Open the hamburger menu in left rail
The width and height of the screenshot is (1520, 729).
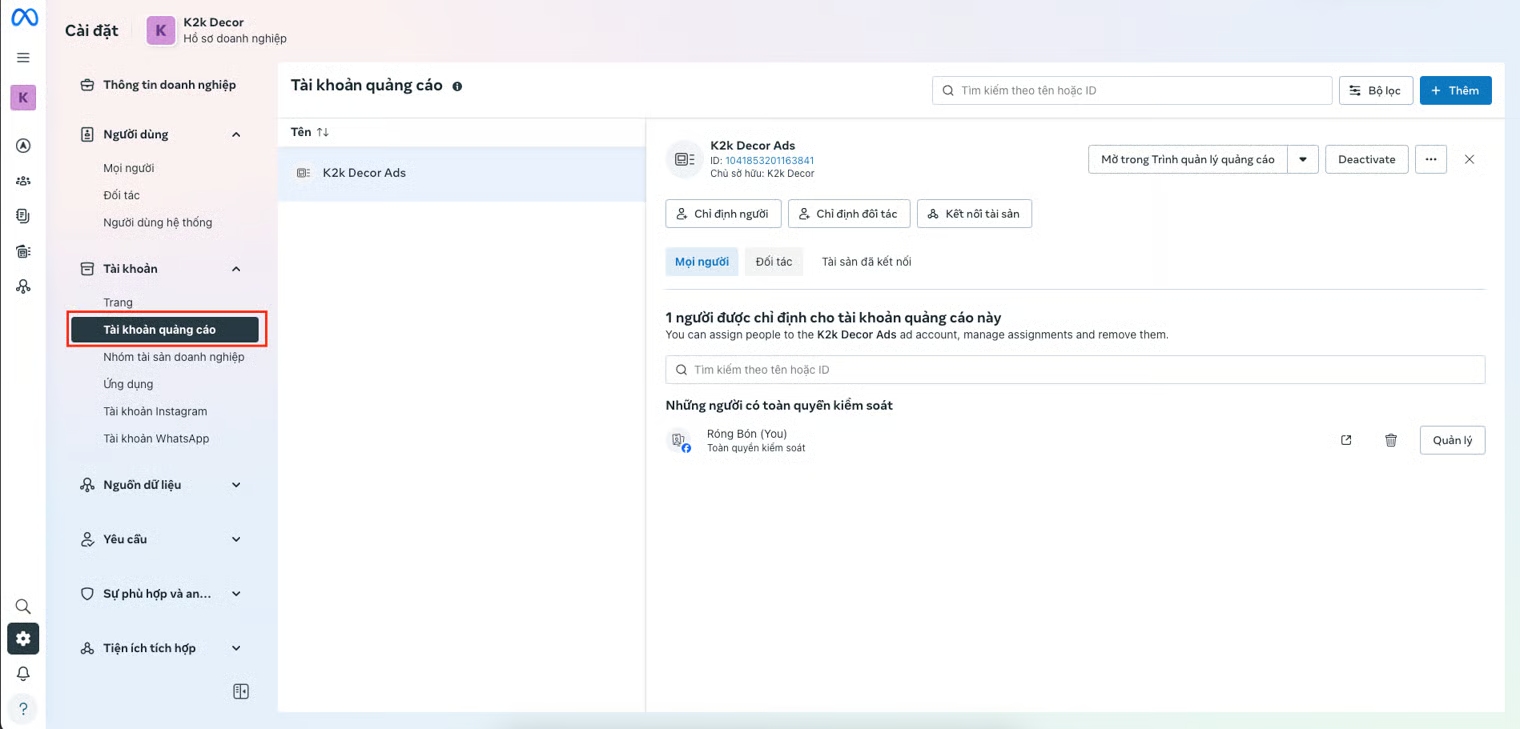point(23,58)
